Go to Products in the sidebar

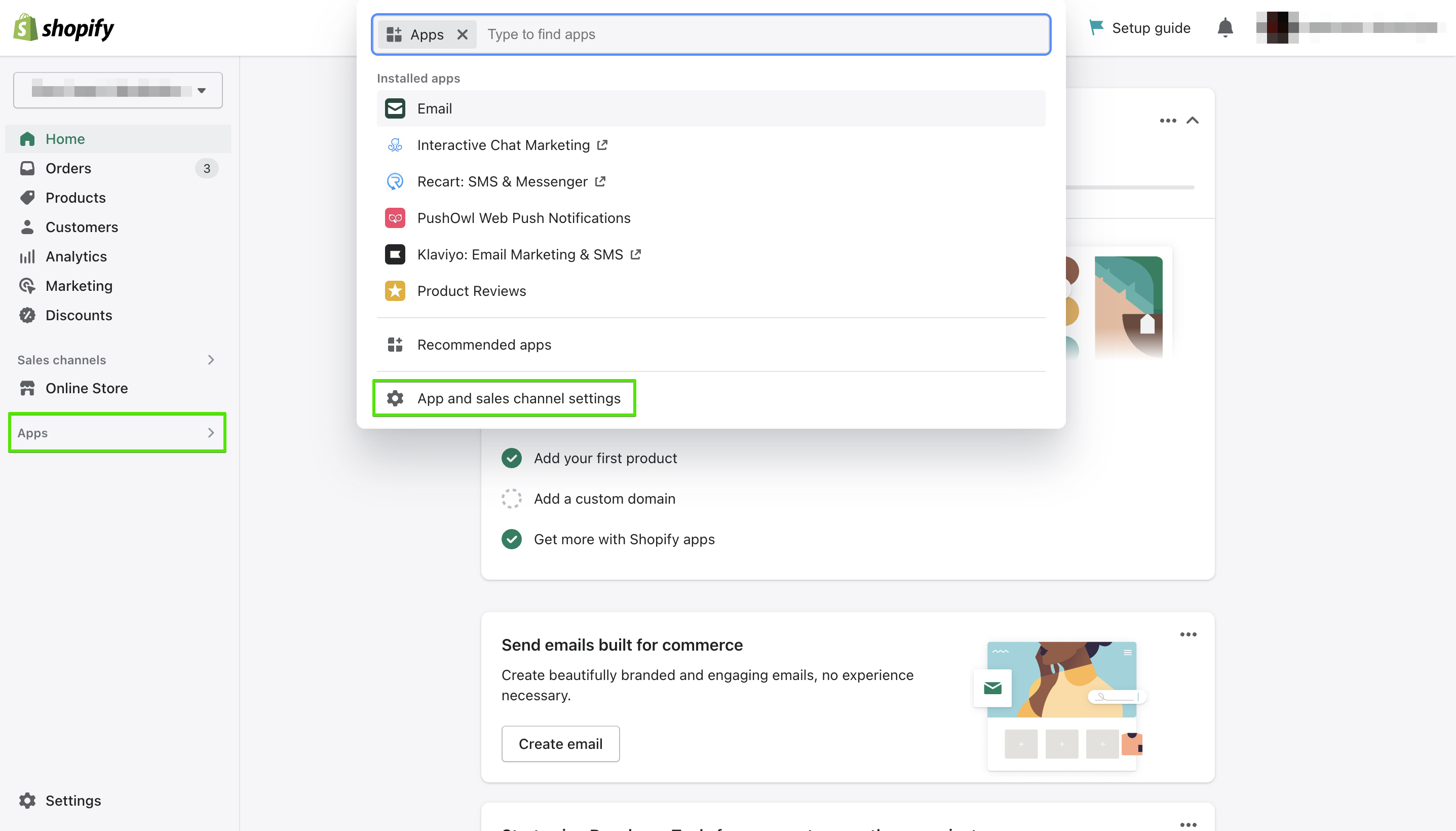118,198
